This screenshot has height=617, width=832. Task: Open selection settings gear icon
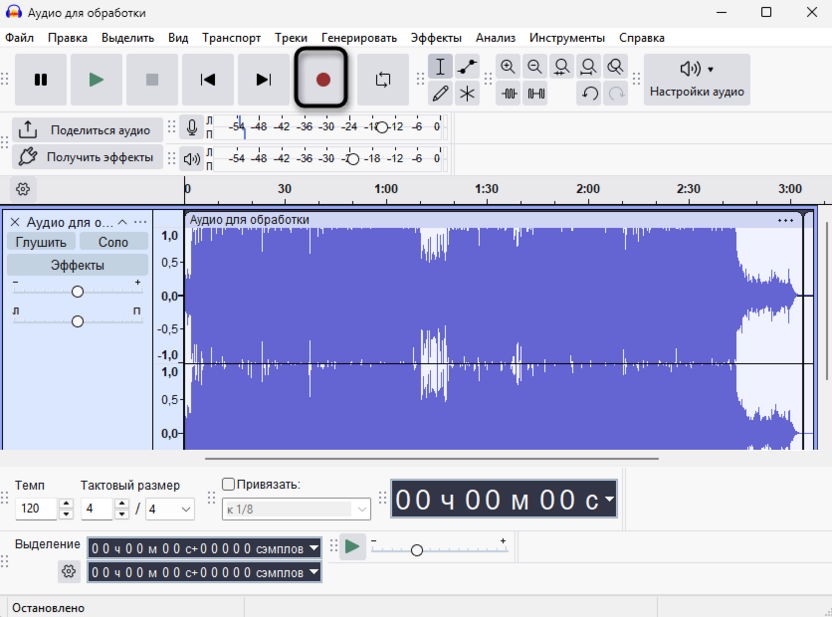[68, 571]
